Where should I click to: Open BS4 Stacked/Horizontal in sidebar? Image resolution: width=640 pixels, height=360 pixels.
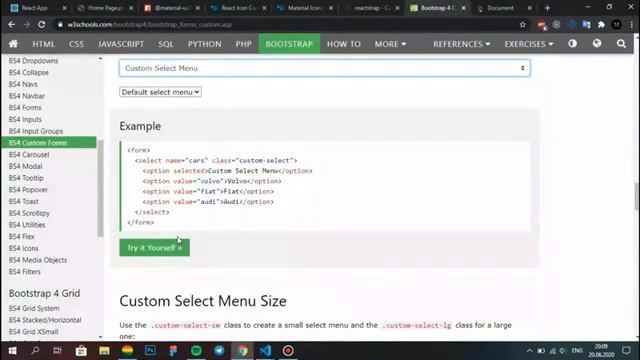[45, 320]
